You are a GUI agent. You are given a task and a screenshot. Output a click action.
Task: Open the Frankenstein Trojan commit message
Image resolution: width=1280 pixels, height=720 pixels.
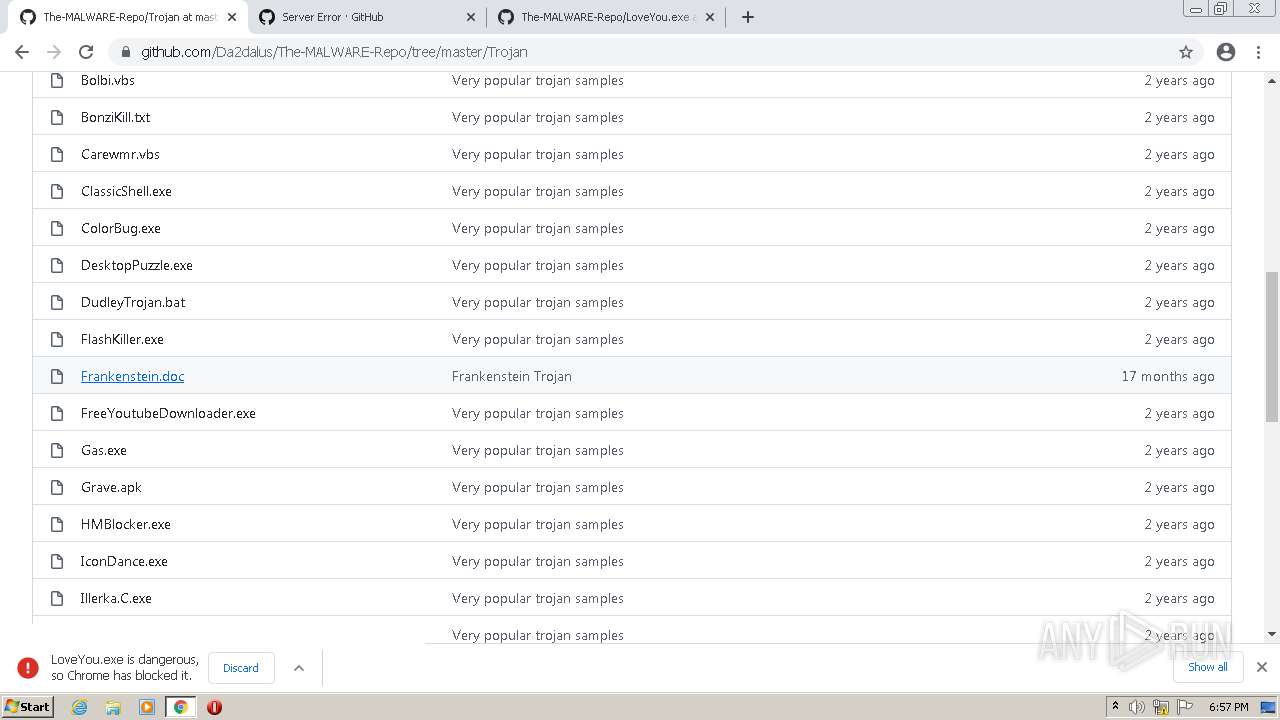point(512,376)
